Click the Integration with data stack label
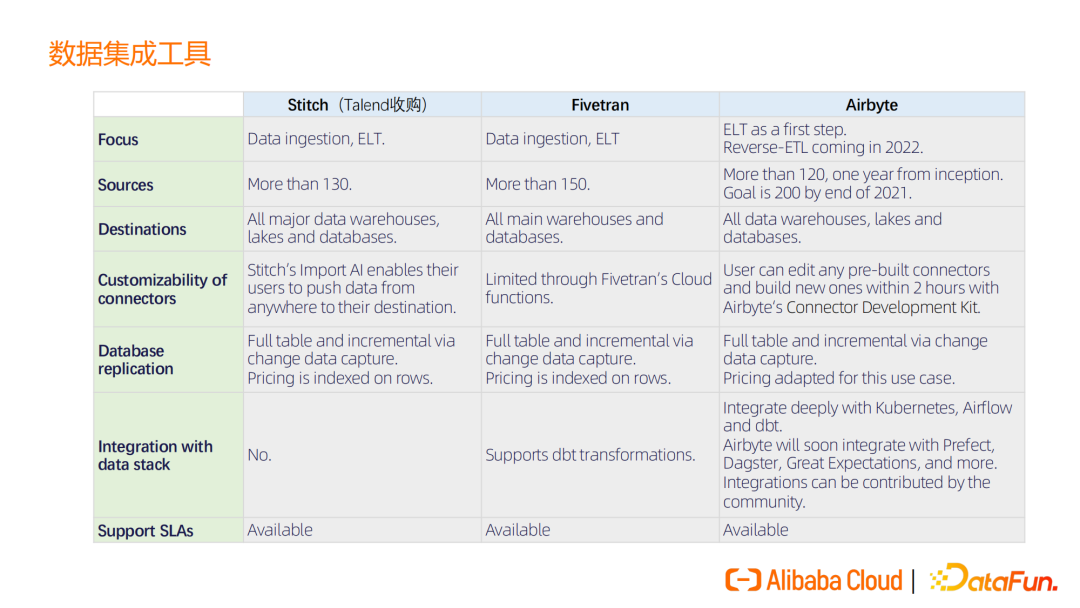 click(x=155, y=455)
